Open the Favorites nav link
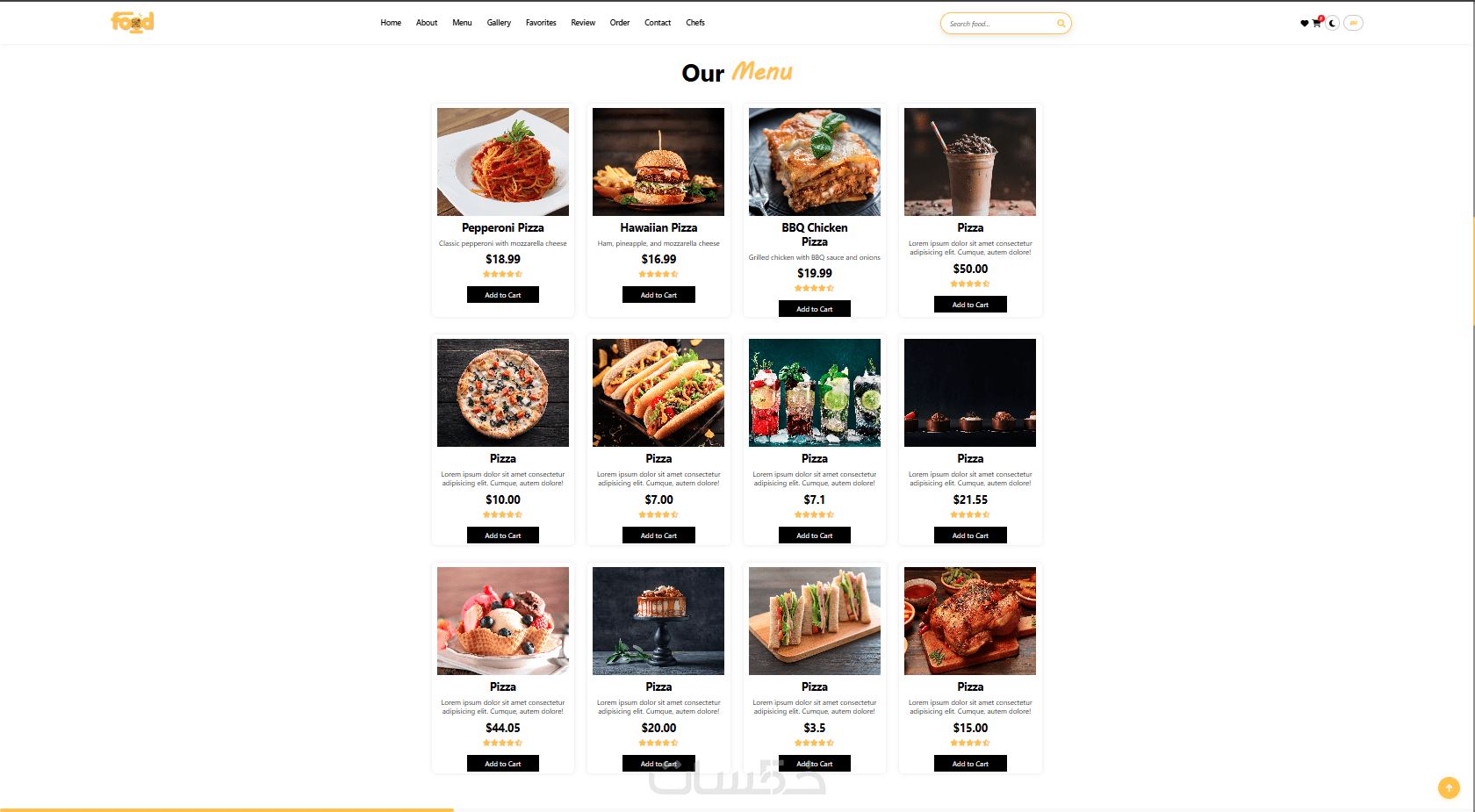 (x=541, y=23)
